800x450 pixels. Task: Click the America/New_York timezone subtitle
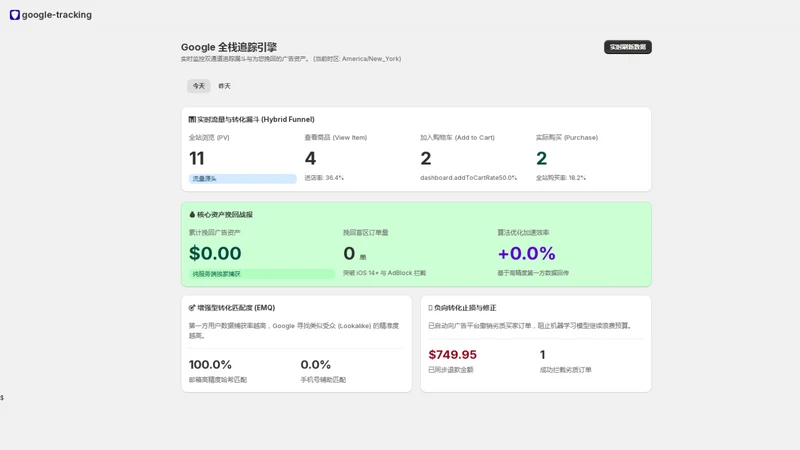tap(291, 59)
